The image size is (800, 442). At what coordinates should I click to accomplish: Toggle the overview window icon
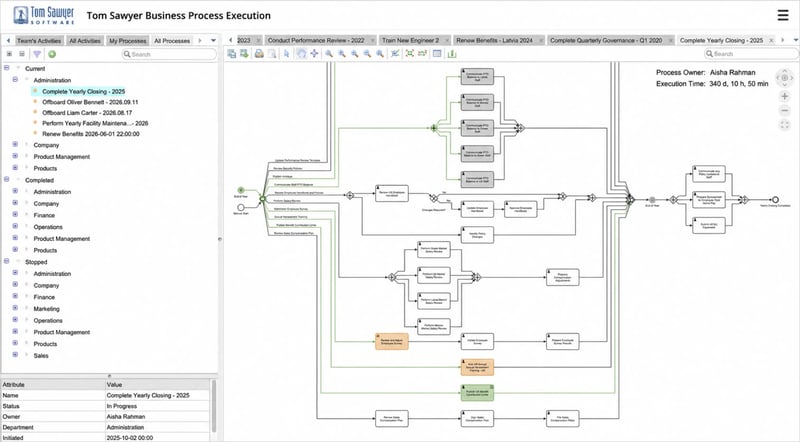pyautogui.click(x=437, y=54)
